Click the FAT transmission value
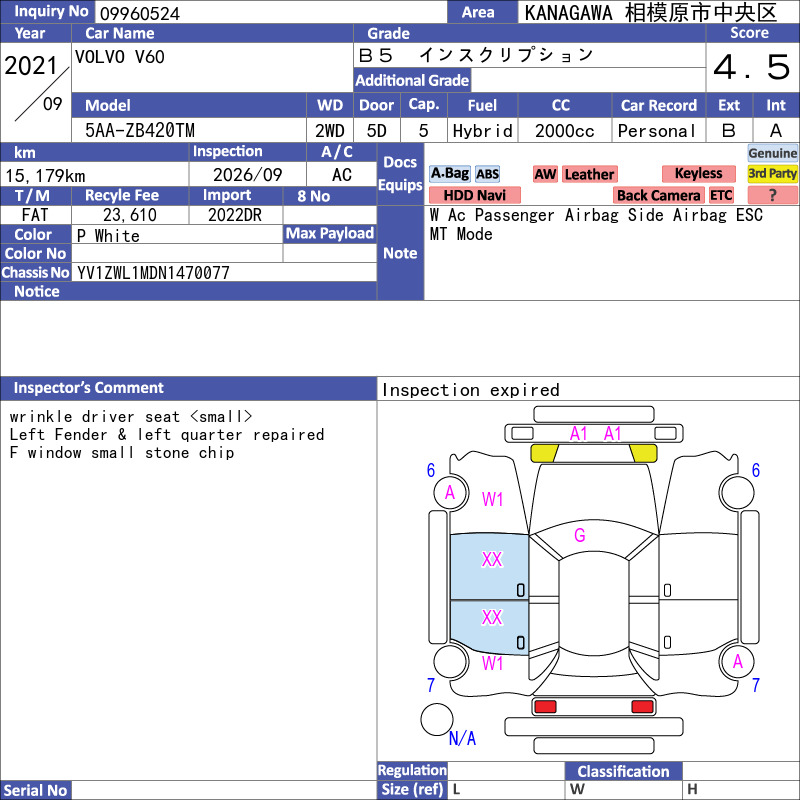Image resolution: width=800 pixels, height=800 pixels. coord(35,215)
